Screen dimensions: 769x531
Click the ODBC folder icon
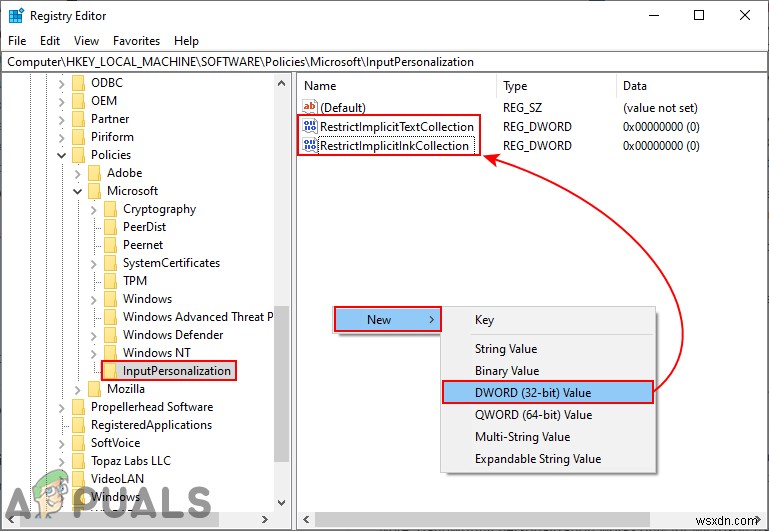tap(78, 83)
